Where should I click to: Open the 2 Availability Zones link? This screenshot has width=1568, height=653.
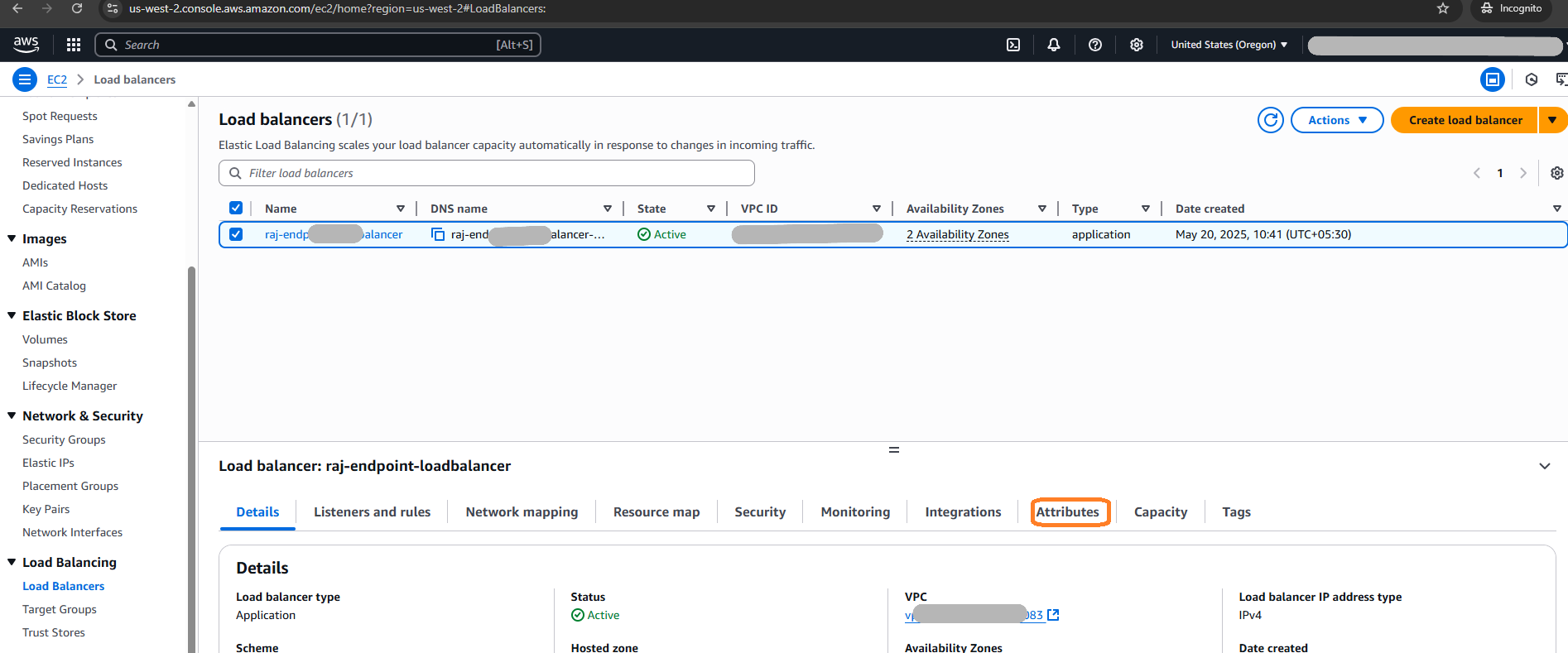tap(957, 234)
